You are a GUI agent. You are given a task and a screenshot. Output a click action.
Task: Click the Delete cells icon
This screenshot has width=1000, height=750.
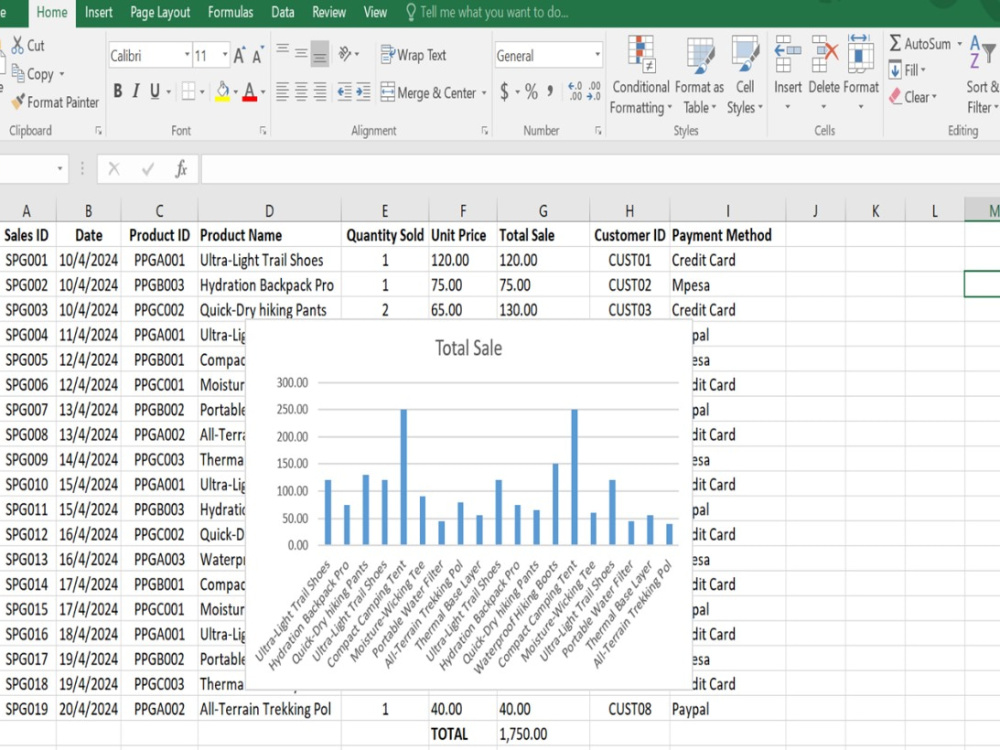pyautogui.click(x=825, y=54)
